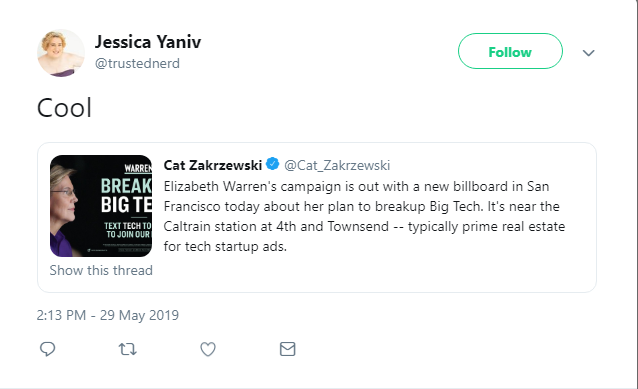Expand the tweet options chevron menu

coord(588,53)
